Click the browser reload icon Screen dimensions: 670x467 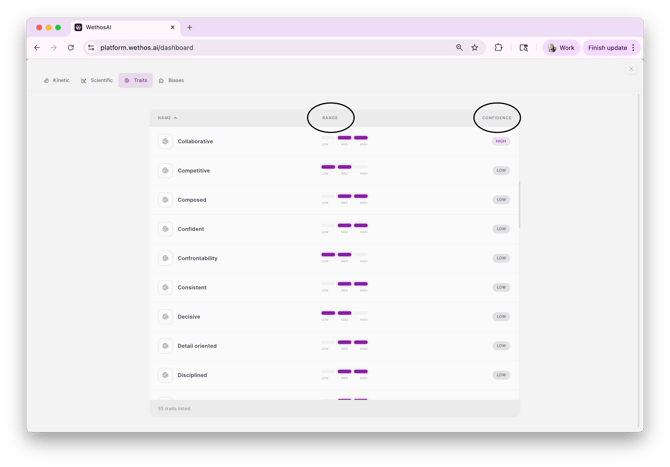click(71, 48)
